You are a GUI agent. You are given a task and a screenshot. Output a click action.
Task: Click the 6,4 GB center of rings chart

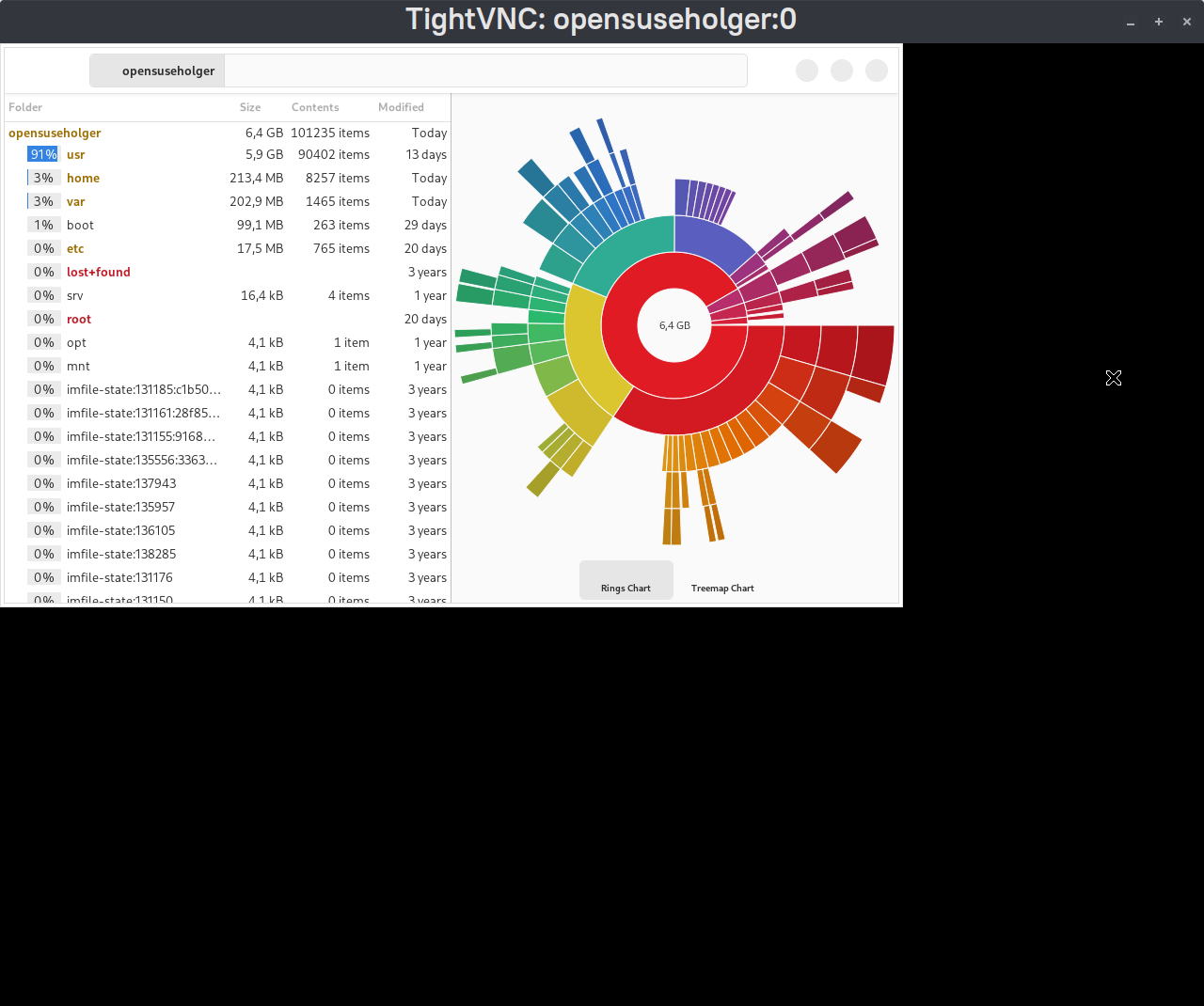coord(674,325)
